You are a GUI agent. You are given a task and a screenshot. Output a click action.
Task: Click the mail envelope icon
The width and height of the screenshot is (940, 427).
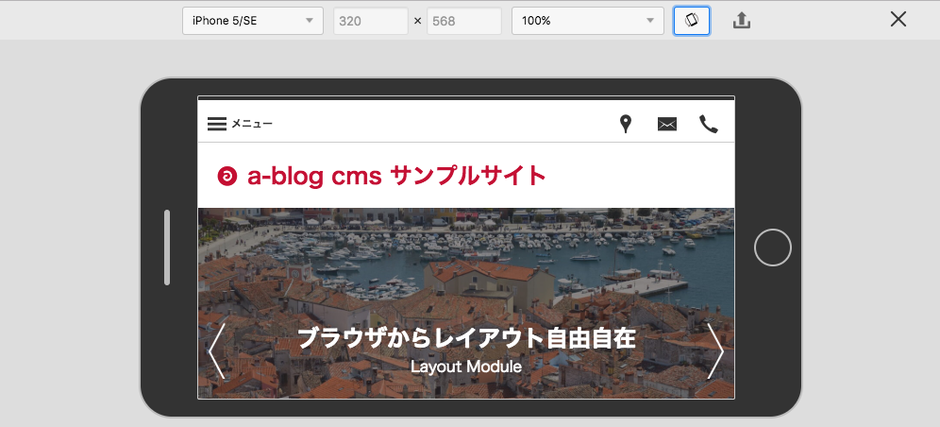pyautogui.click(x=667, y=124)
